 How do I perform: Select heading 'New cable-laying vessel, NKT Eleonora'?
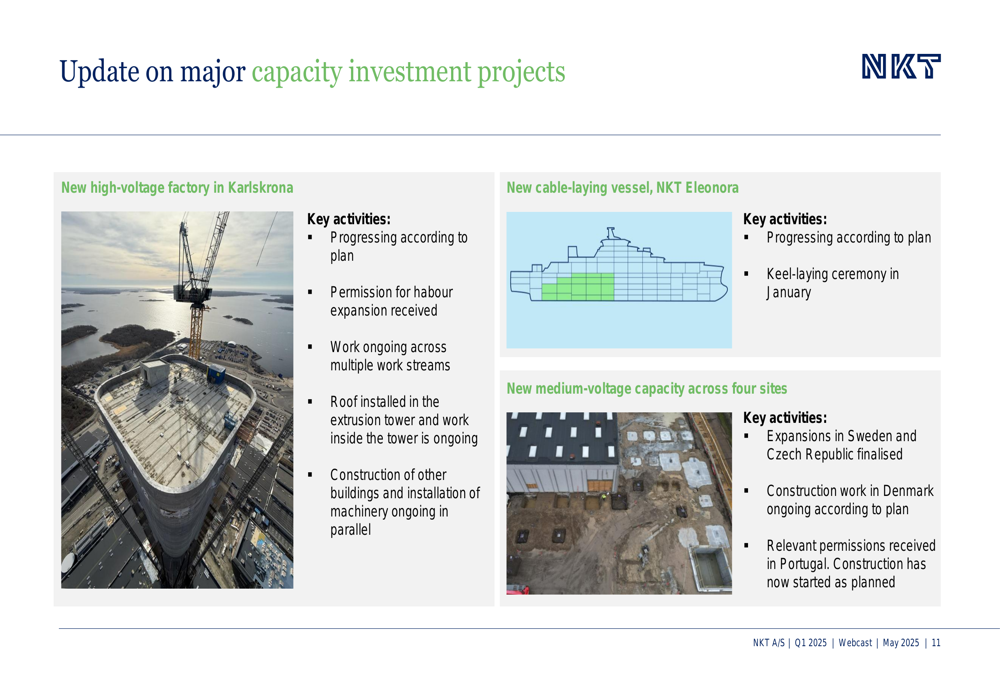pos(622,188)
